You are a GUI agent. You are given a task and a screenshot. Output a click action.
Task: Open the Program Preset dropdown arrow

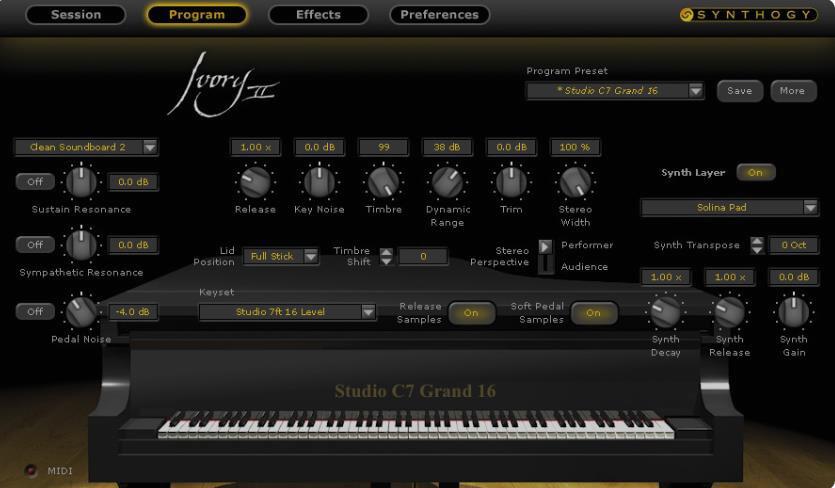[x=695, y=91]
